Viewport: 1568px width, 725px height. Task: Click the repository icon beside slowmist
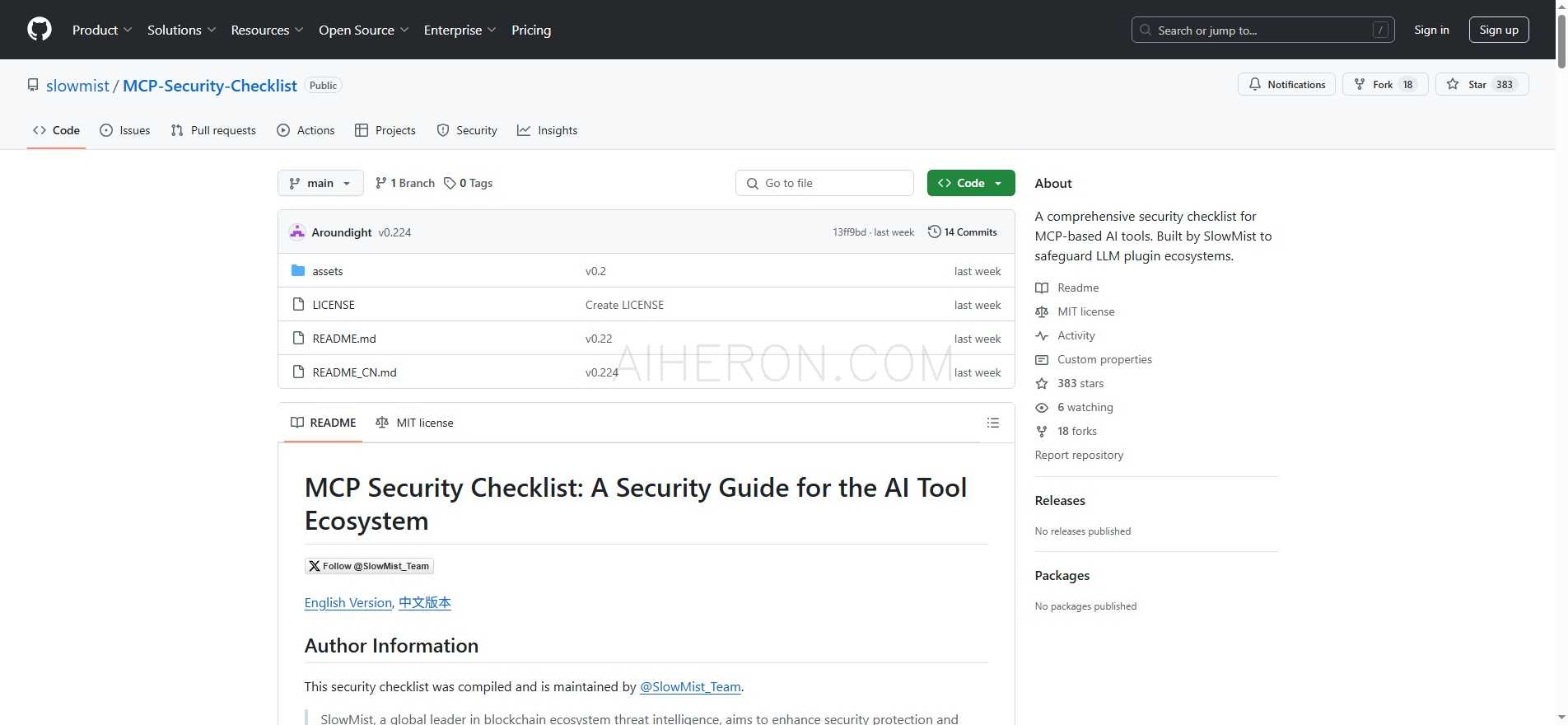pyautogui.click(x=33, y=86)
